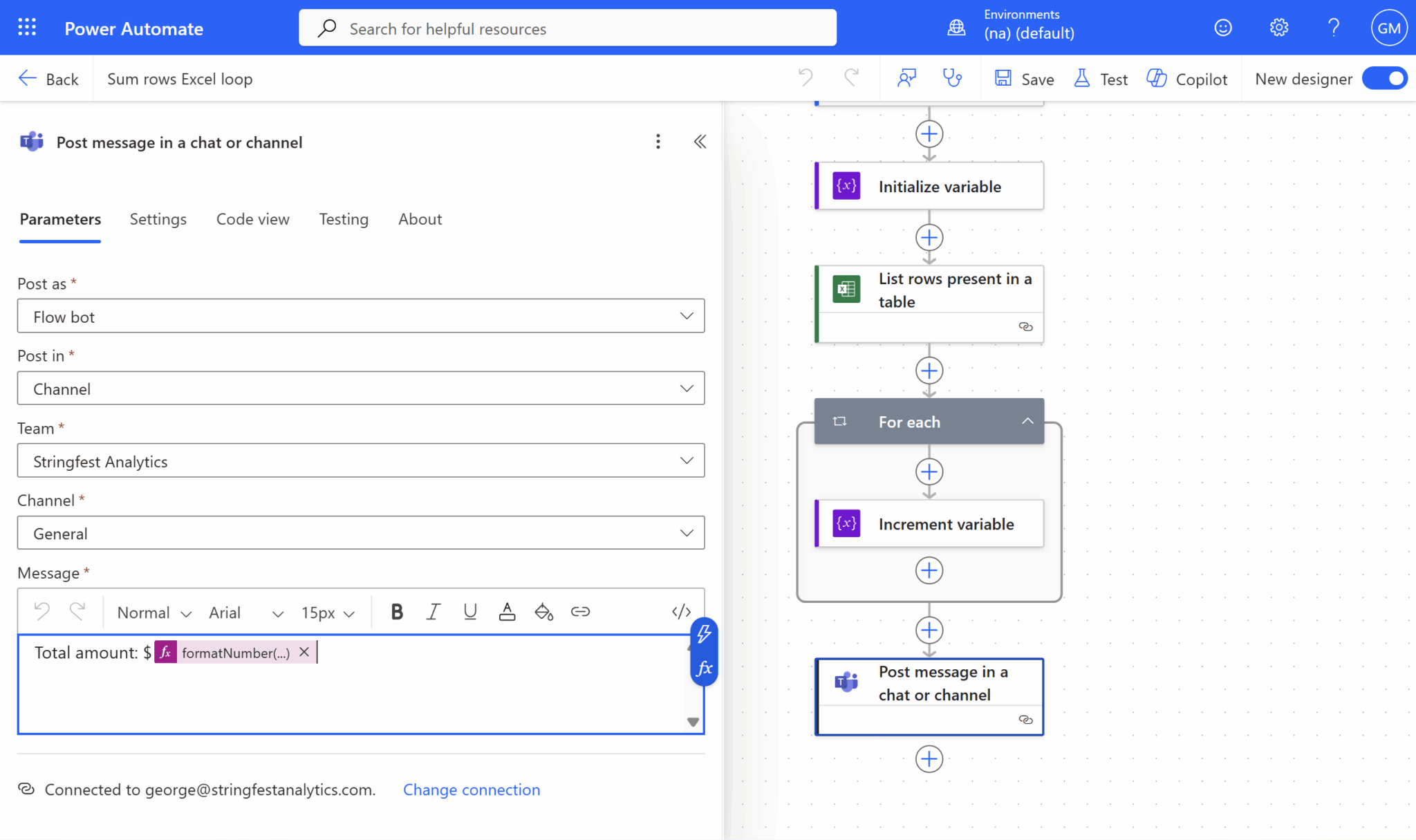Switch to the Code view tab

coord(252,219)
